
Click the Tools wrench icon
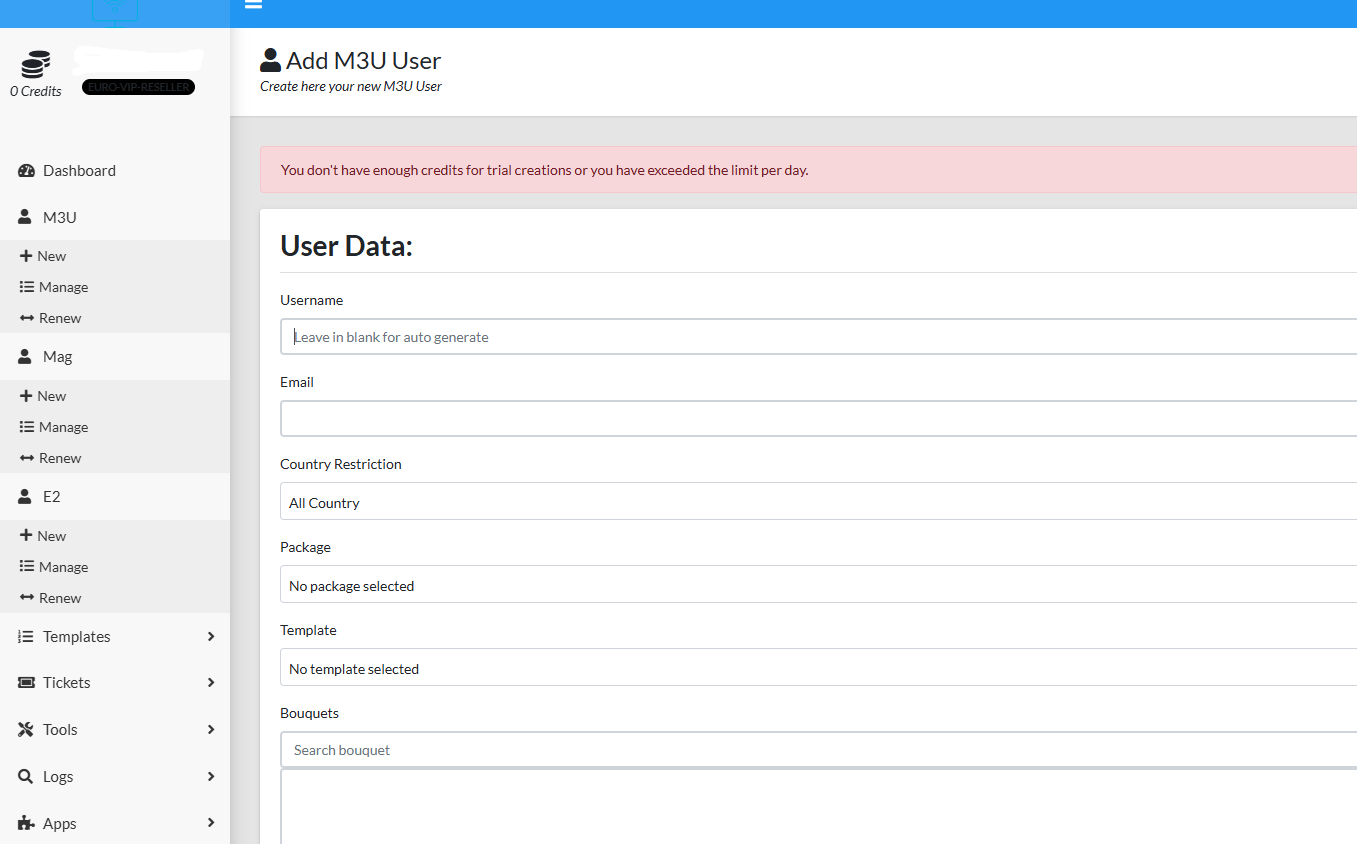(27, 730)
